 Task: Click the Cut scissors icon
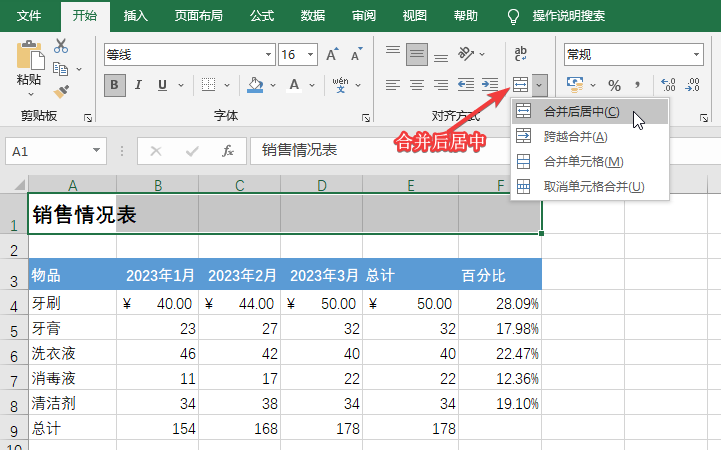pyautogui.click(x=61, y=46)
